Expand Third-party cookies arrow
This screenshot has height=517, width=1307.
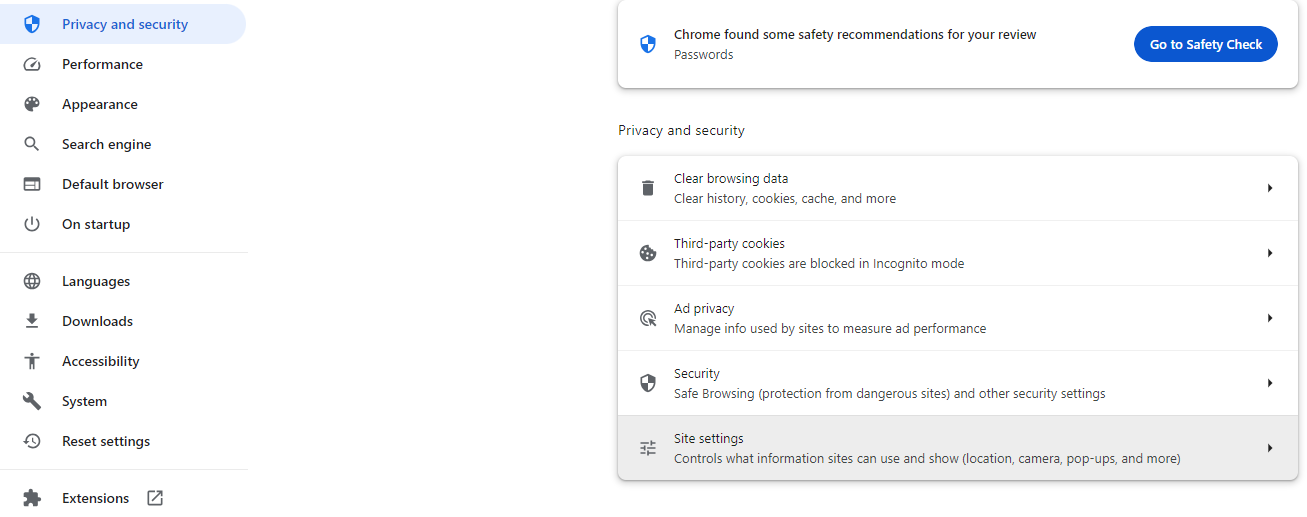pos(1269,253)
